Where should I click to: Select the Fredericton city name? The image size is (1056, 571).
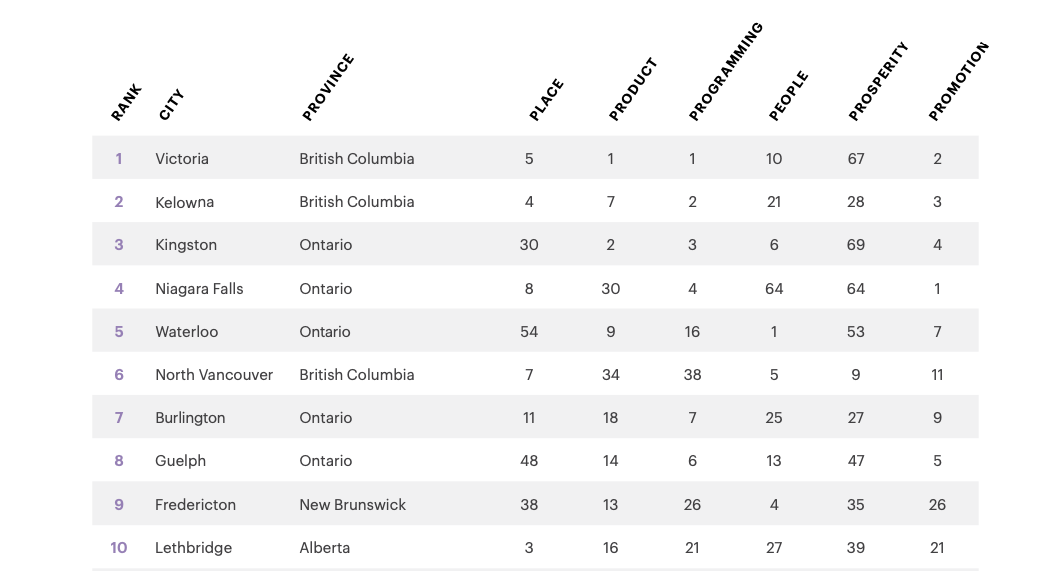195,505
